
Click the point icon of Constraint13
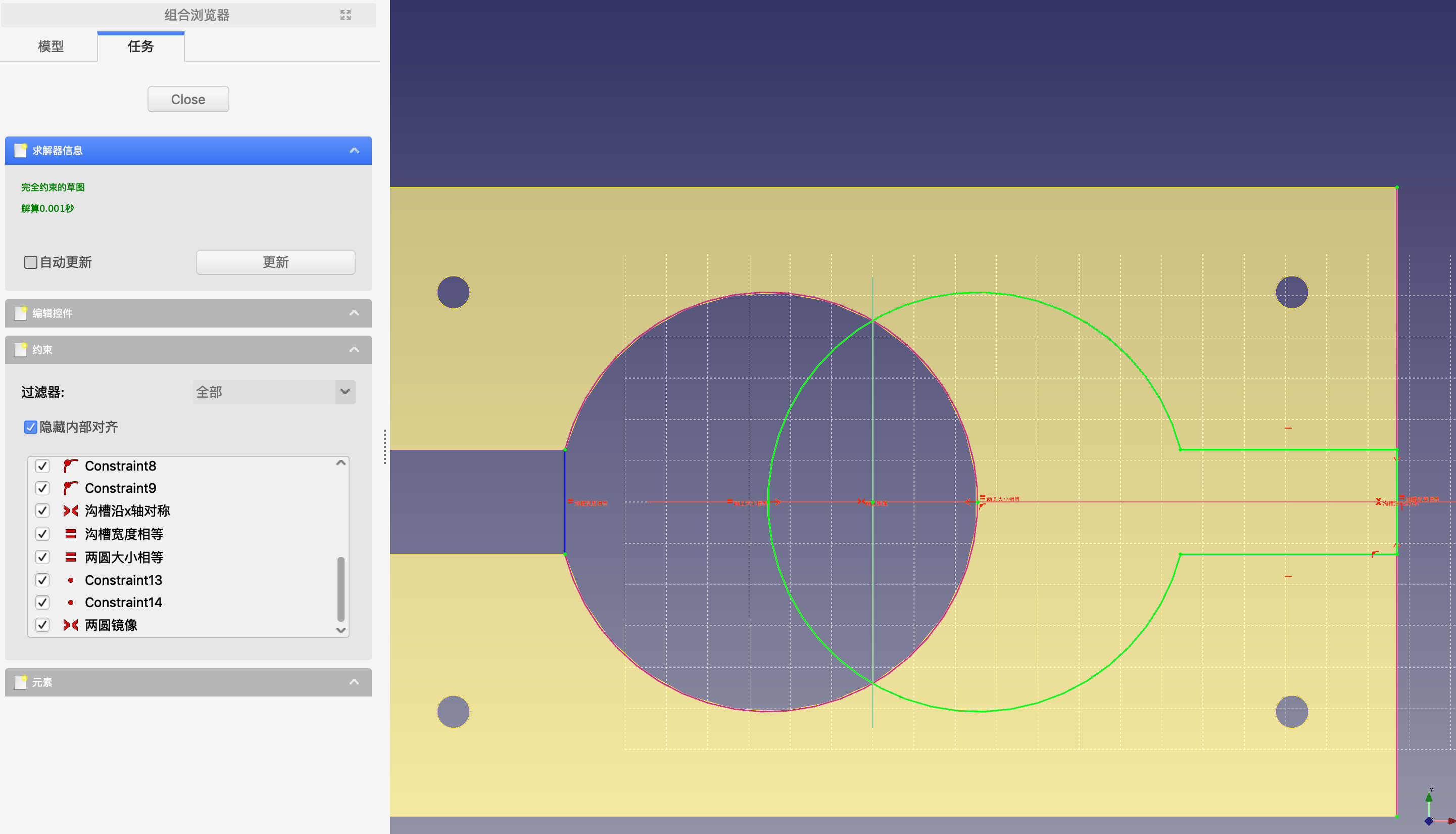point(70,580)
